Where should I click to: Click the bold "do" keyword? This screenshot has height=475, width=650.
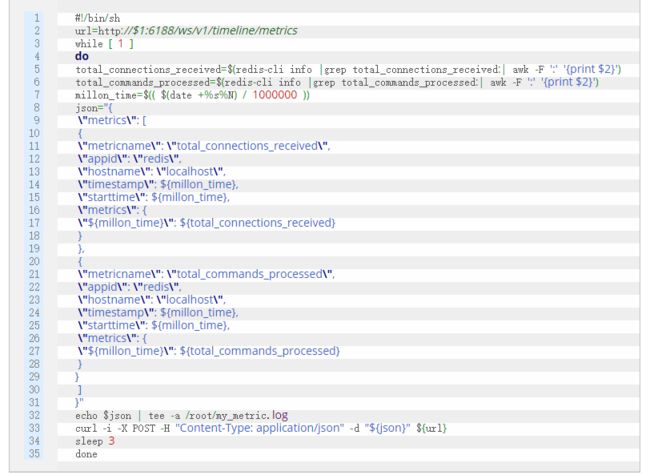coord(82,56)
